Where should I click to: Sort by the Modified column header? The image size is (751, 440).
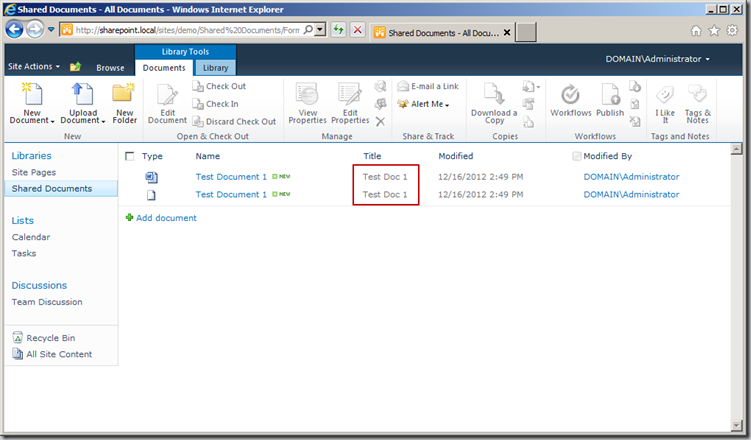(455, 156)
